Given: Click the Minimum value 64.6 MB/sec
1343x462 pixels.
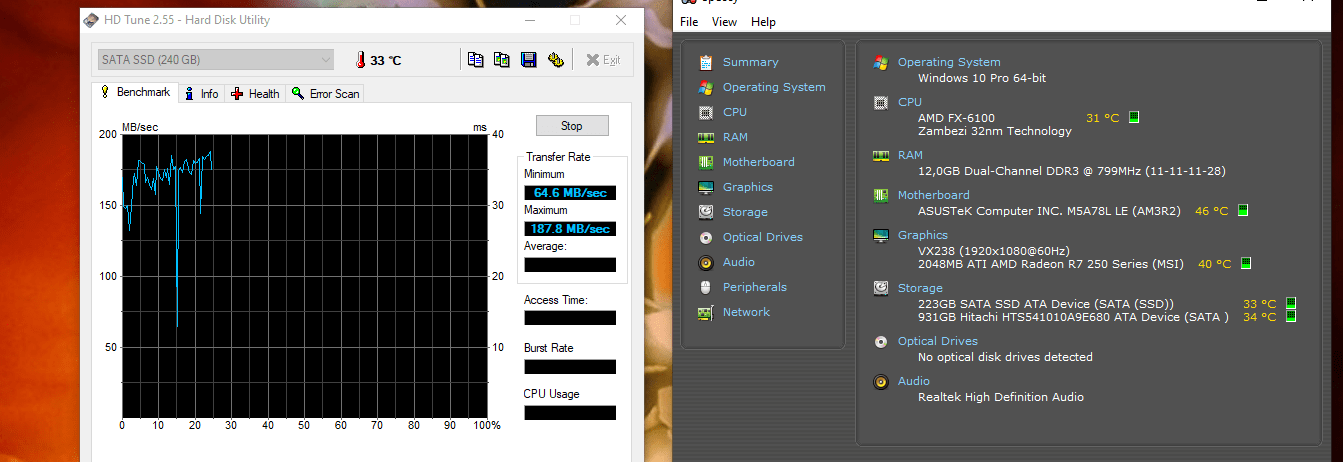Looking at the screenshot, I should 570,193.
